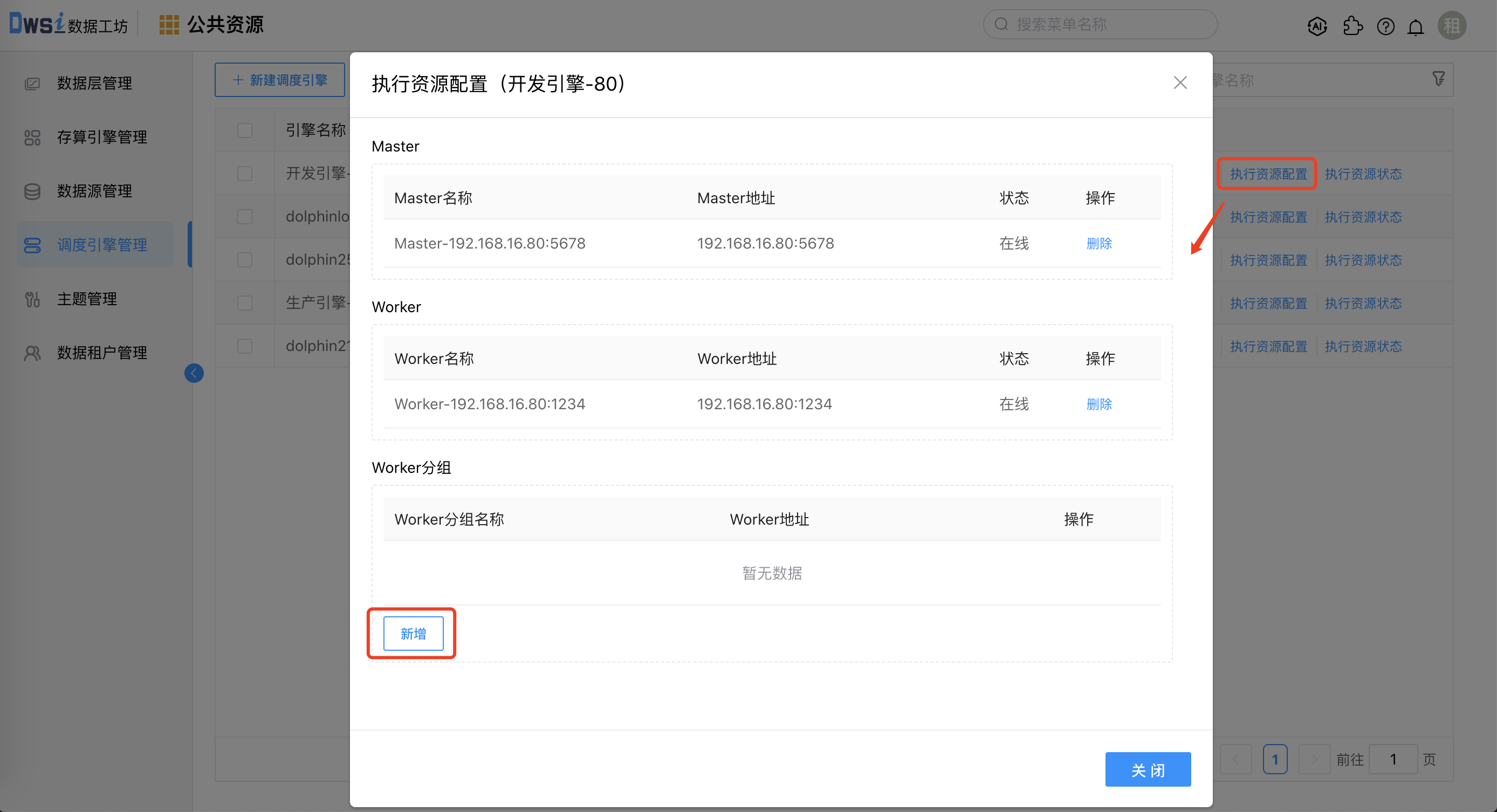Click the puzzle-piece plugin icon
1497x812 pixels.
pyautogui.click(x=1353, y=26)
